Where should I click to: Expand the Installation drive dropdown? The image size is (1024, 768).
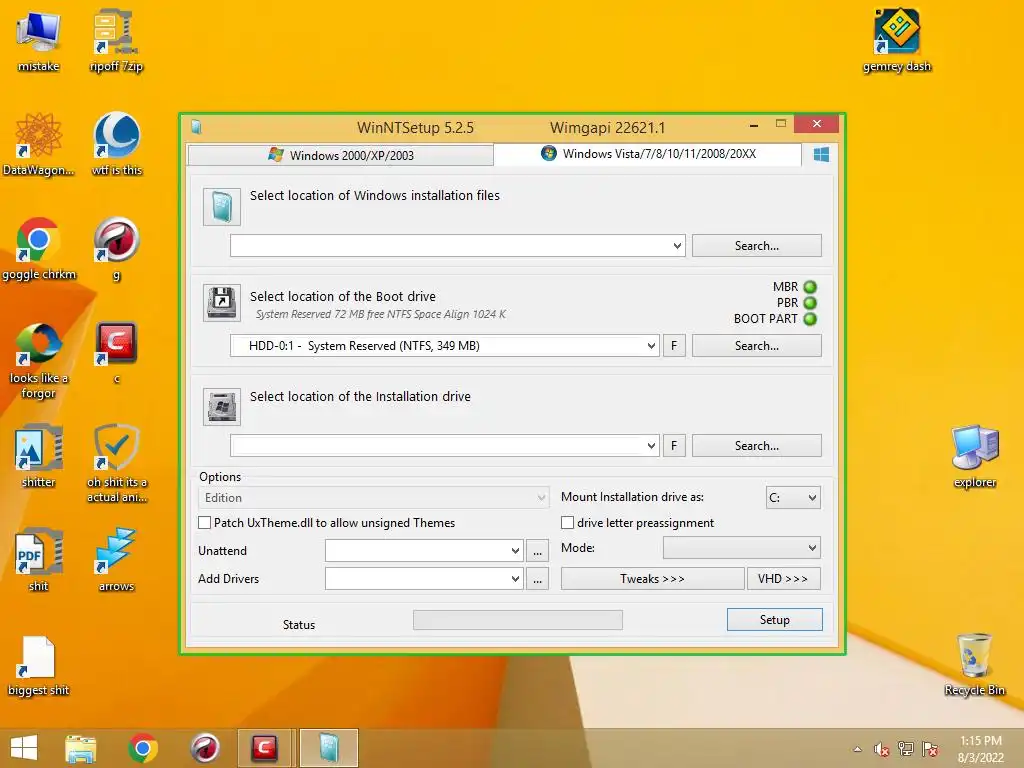point(651,446)
